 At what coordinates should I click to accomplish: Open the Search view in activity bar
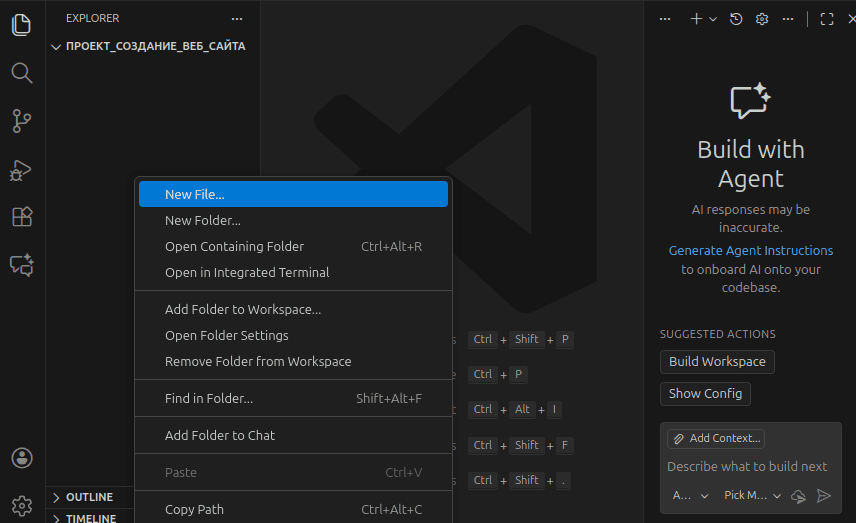[x=21, y=73]
